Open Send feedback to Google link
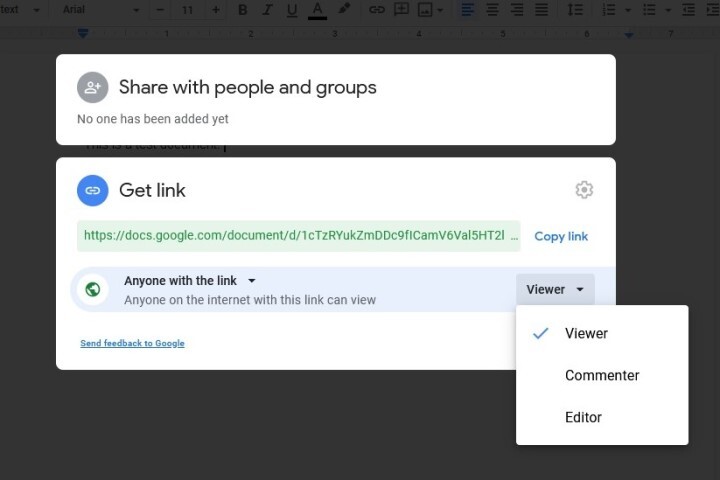 (132, 343)
